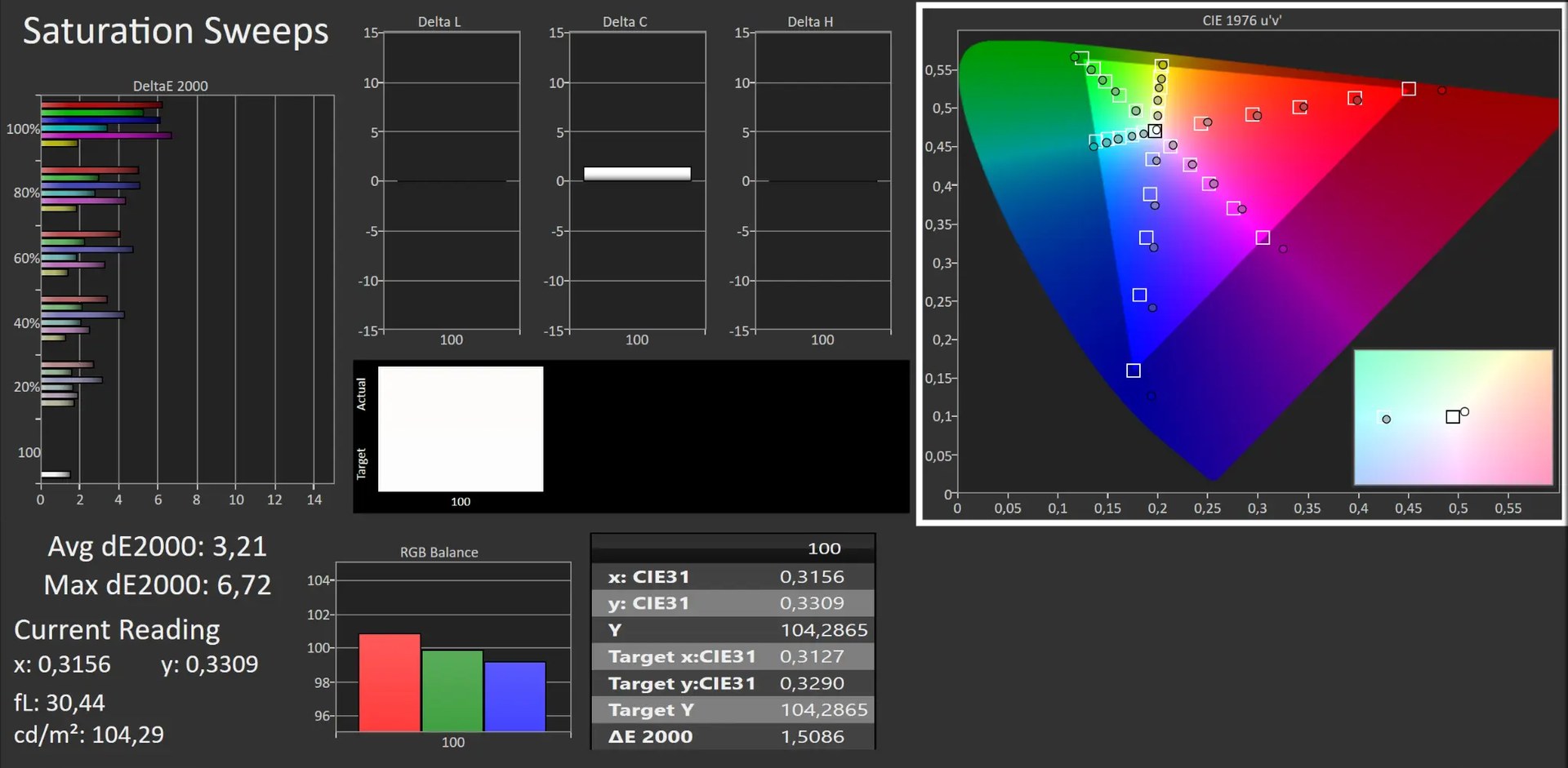Click the white bar in Delta C chart
The image size is (1568, 768).
pyautogui.click(x=637, y=174)
